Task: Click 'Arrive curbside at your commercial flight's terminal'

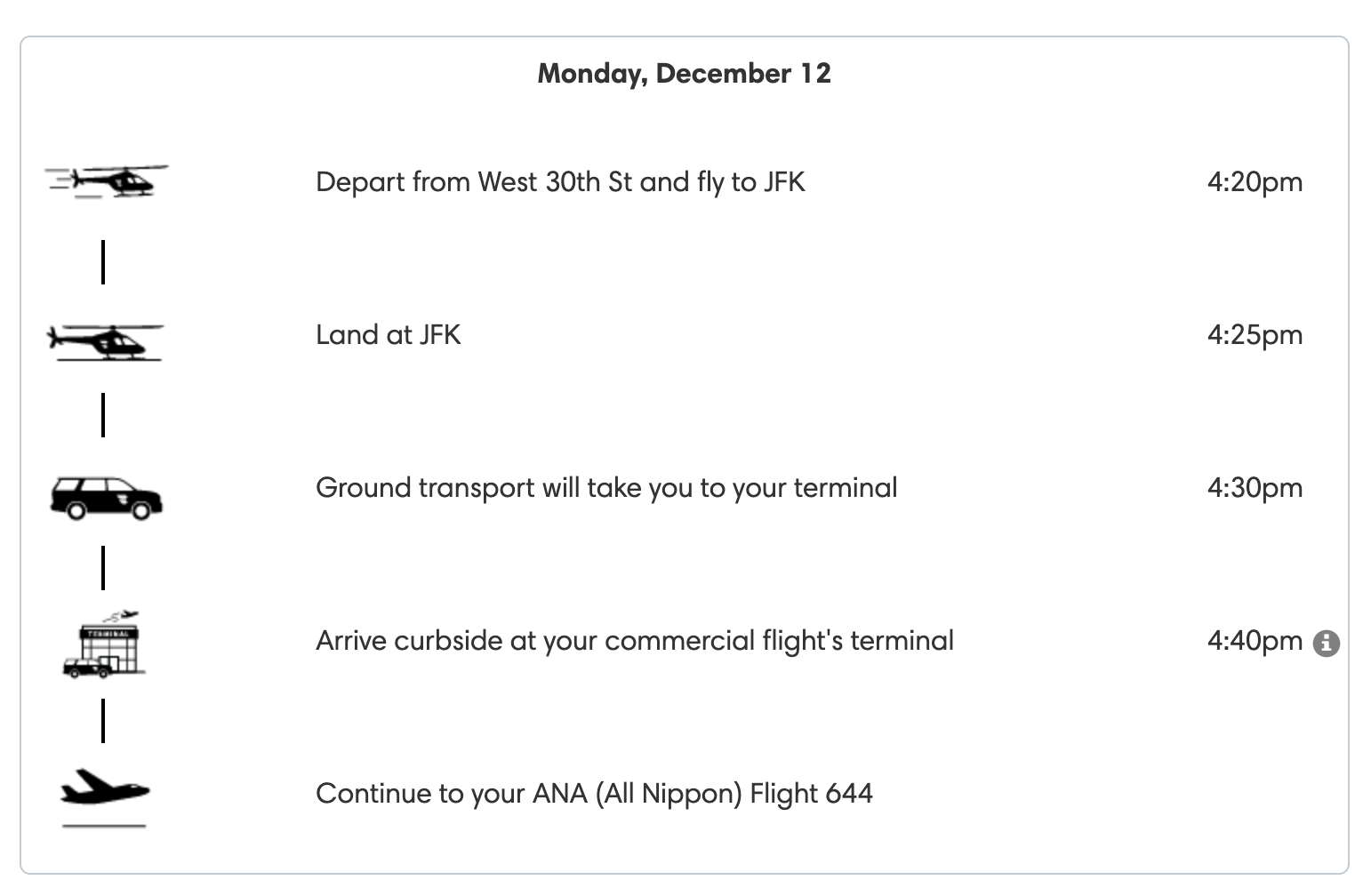Action: click(x=635, y=641)
